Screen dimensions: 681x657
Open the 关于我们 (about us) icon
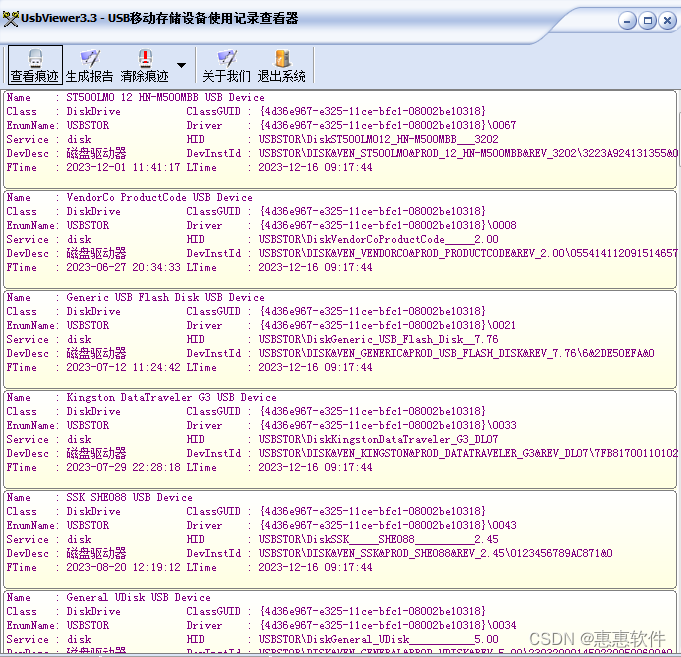point(226,65)
